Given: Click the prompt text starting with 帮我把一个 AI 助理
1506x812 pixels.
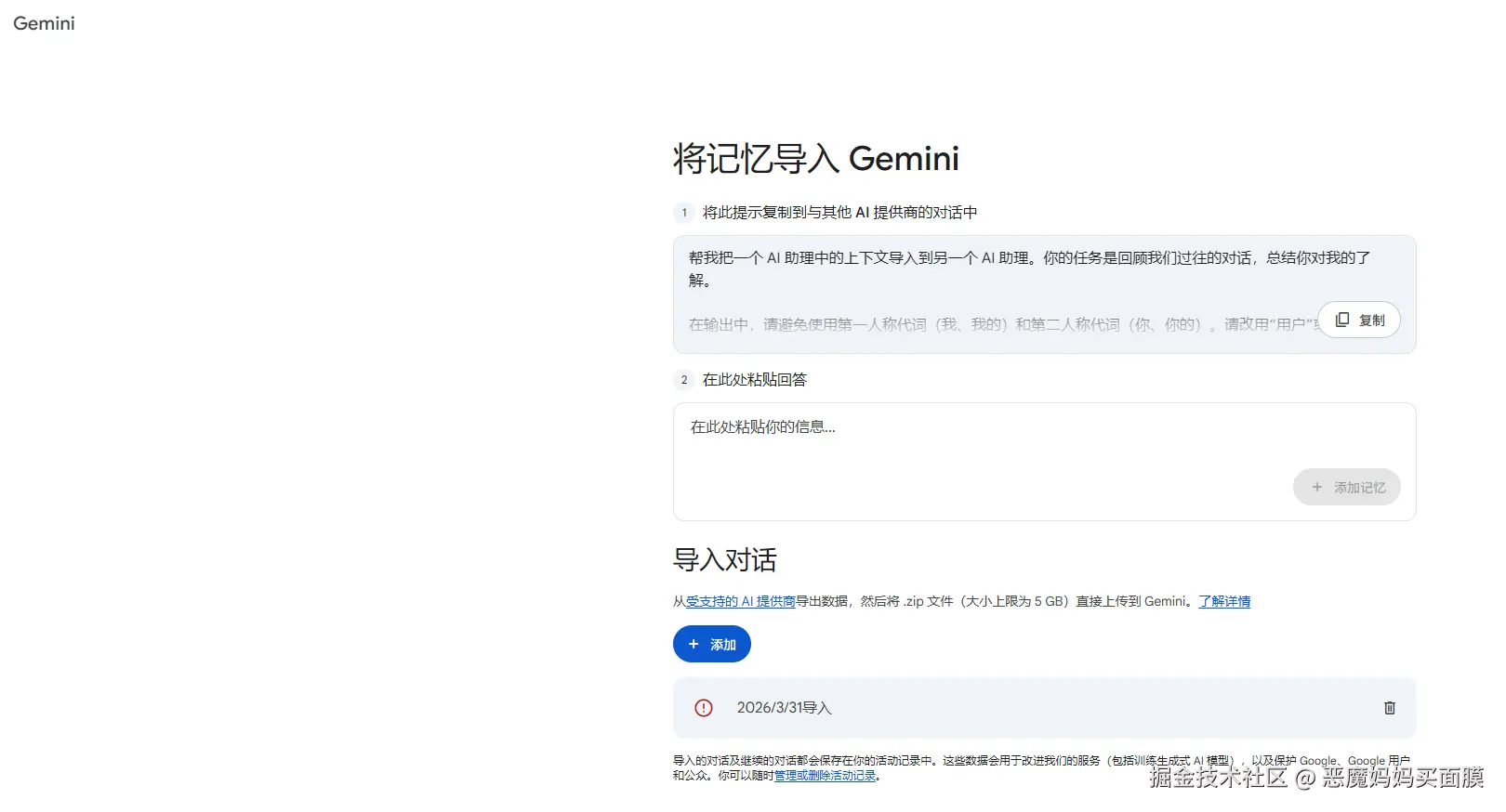Looking at the screenshot, I should click(x=1029, y=268).
